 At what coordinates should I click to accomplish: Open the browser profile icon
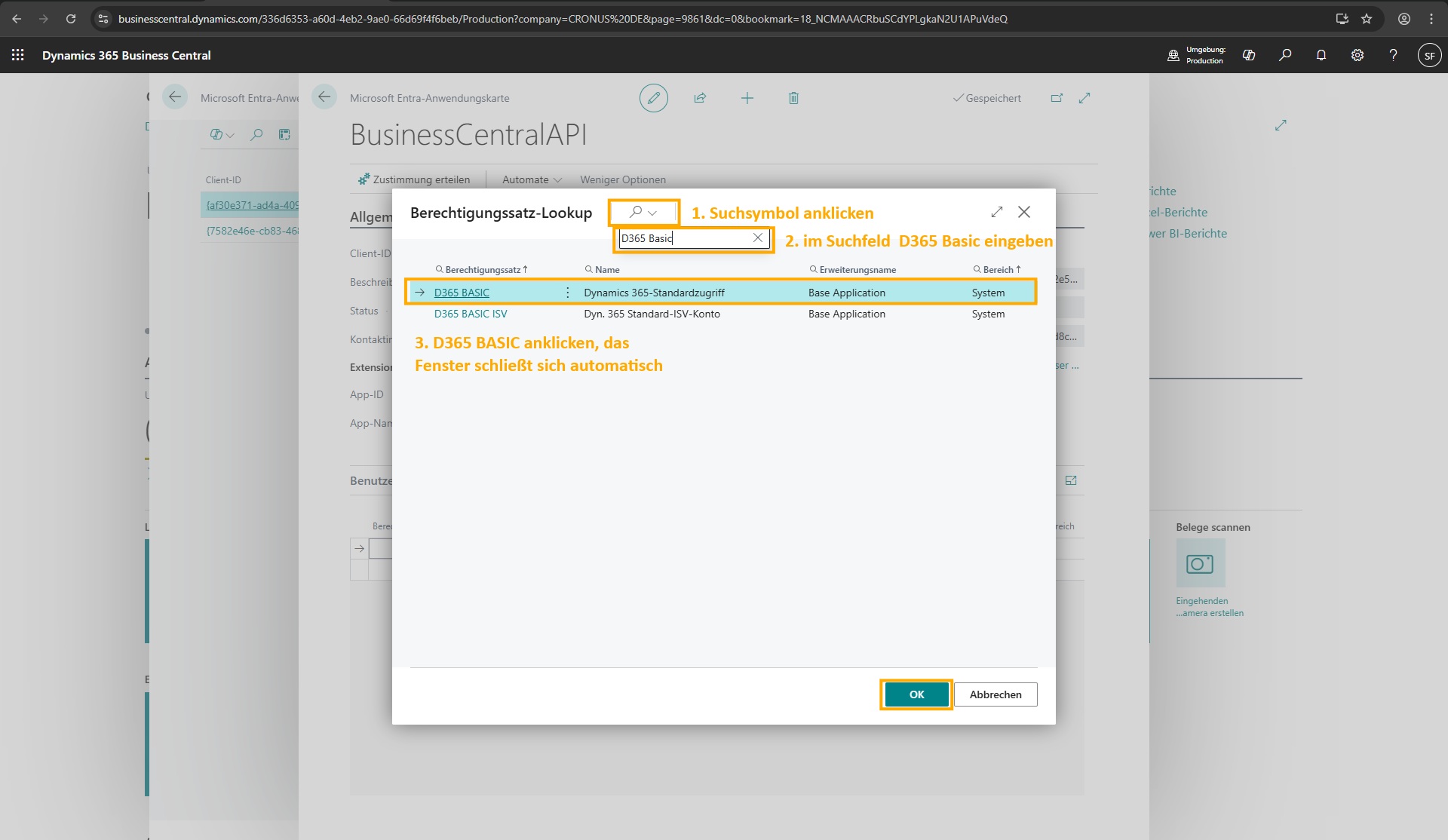click(x=1404, y=19)
